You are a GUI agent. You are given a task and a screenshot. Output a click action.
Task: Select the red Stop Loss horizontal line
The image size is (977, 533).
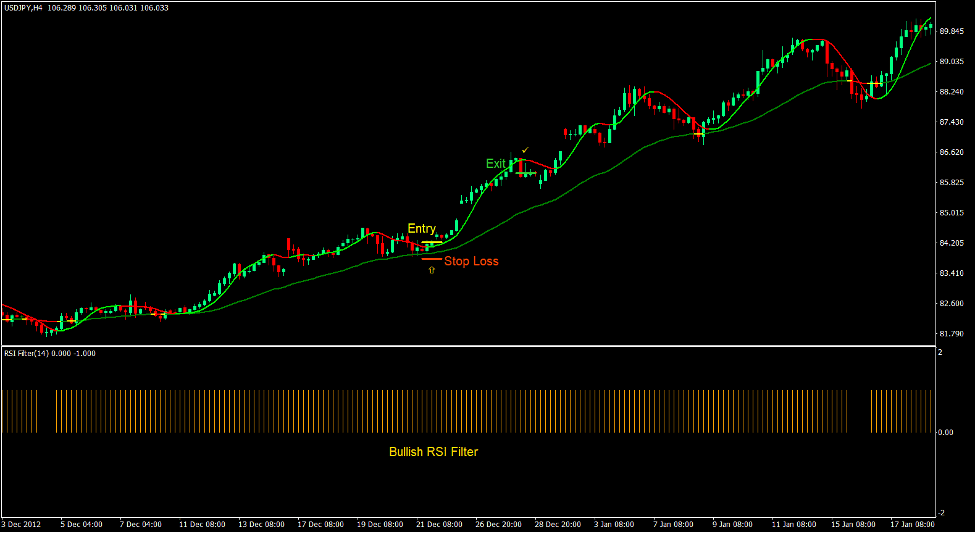point(431,259)
